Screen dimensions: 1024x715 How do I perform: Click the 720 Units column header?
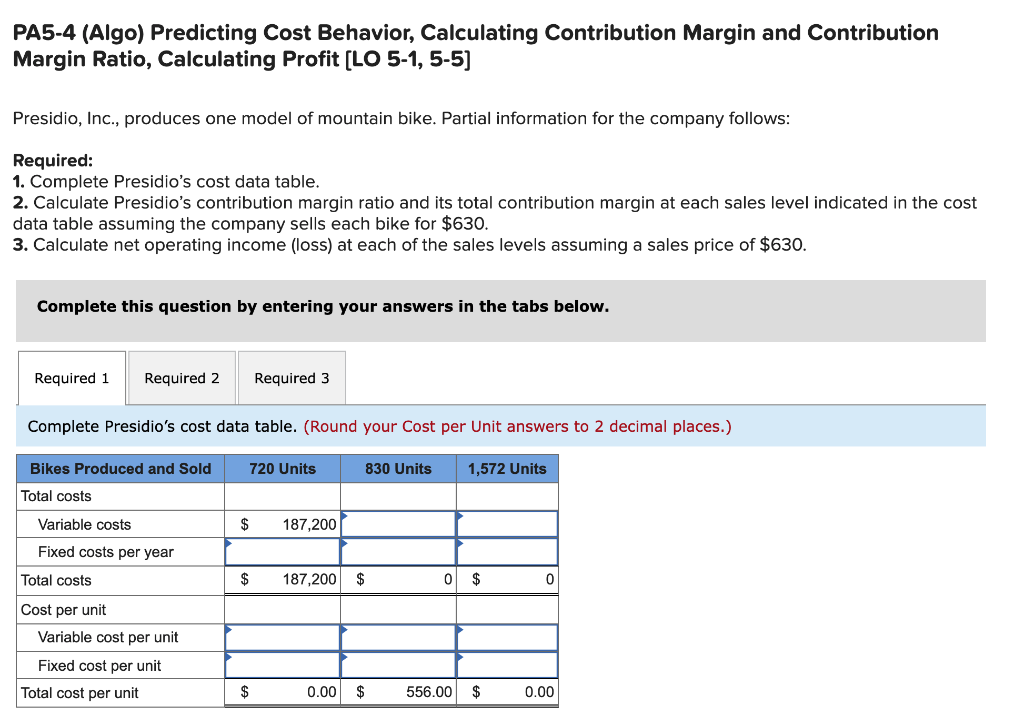point(282,467)
